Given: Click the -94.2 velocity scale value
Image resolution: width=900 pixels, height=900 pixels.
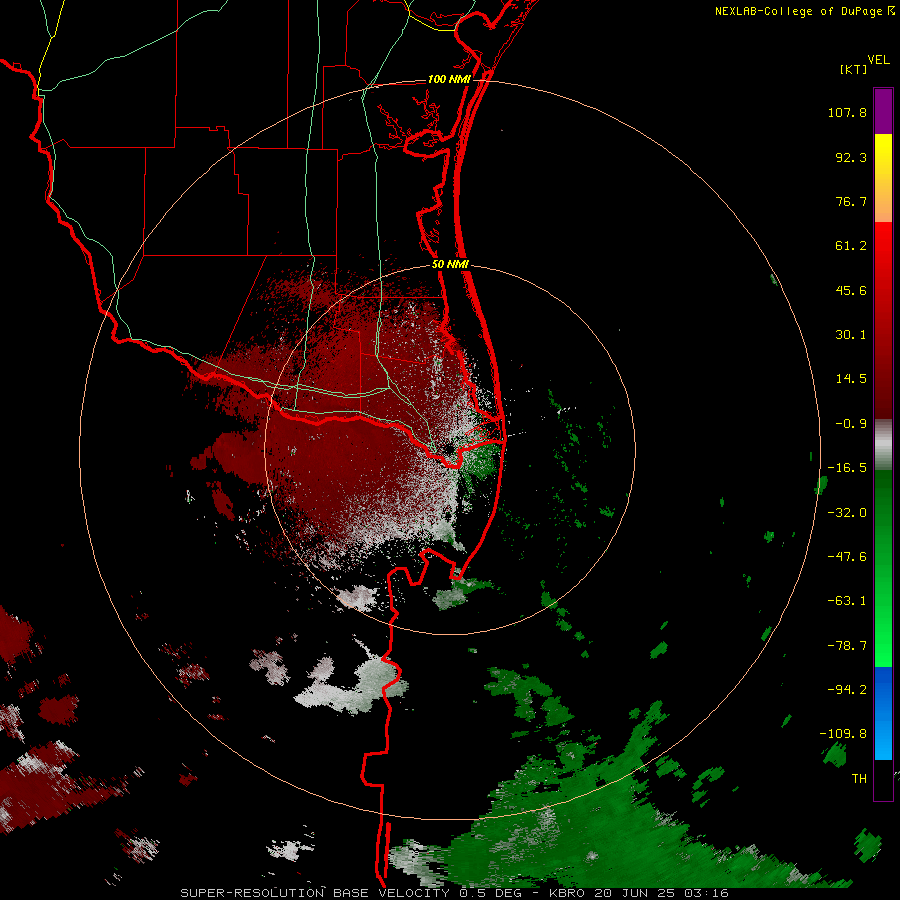Looking at the screenshot, I should coord(847,690).
